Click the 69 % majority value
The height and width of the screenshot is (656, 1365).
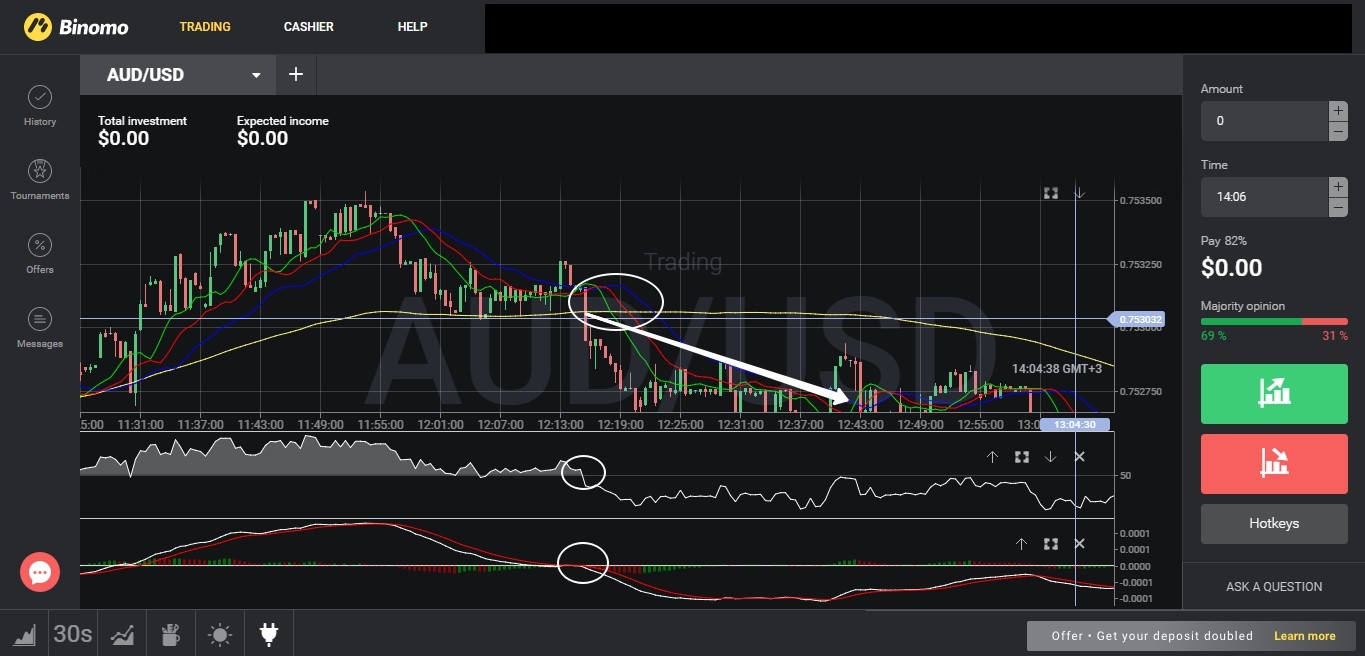click(x=1213, y=336)
